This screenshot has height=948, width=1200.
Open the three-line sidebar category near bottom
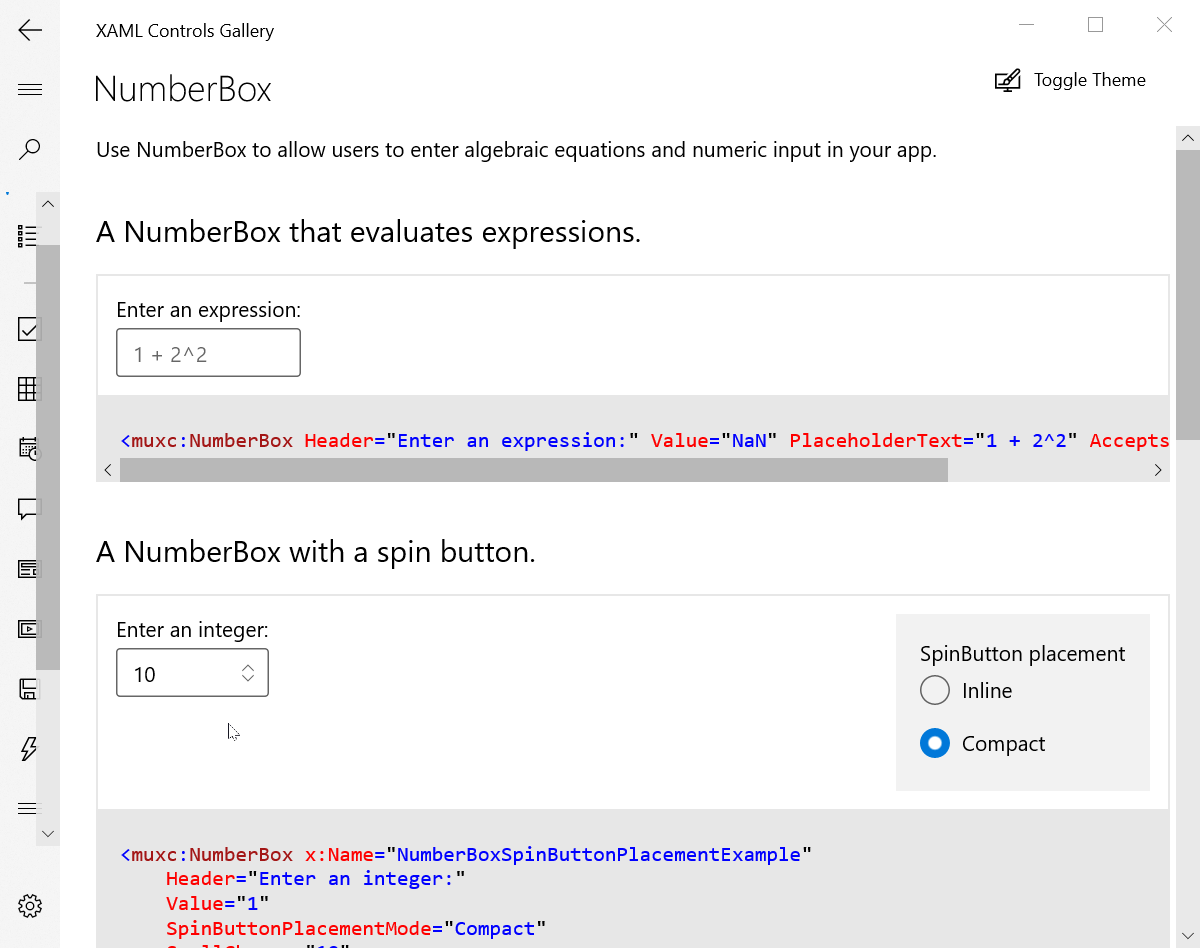point(28,808)
